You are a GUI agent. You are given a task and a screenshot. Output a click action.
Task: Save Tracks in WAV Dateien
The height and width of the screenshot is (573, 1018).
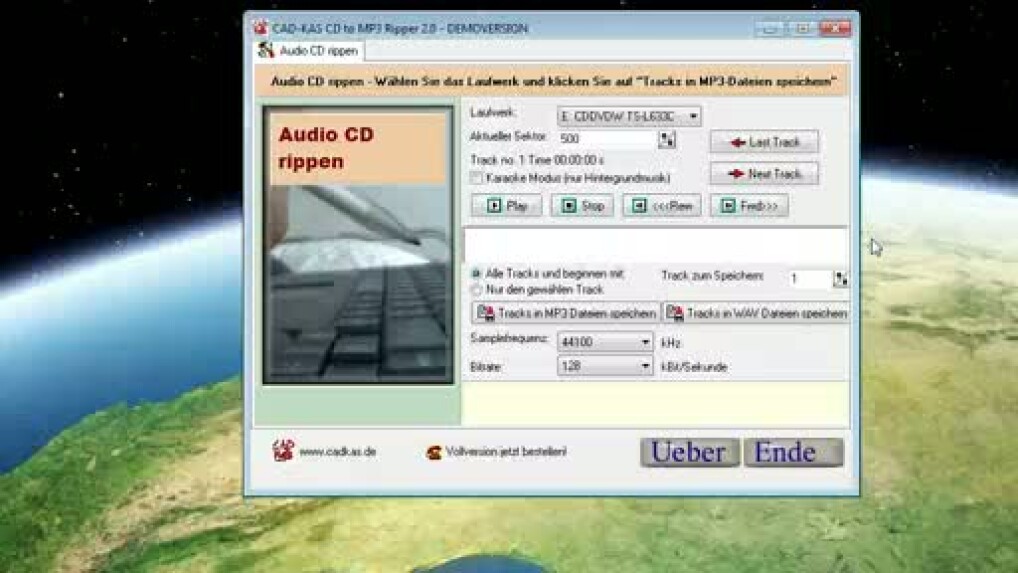tap(756, 313)
